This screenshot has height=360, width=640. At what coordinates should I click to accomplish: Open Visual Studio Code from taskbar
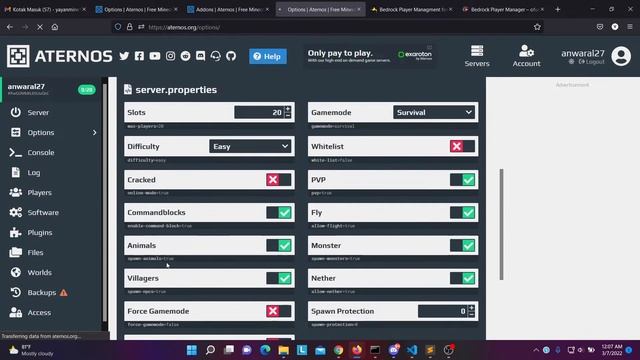412,350
